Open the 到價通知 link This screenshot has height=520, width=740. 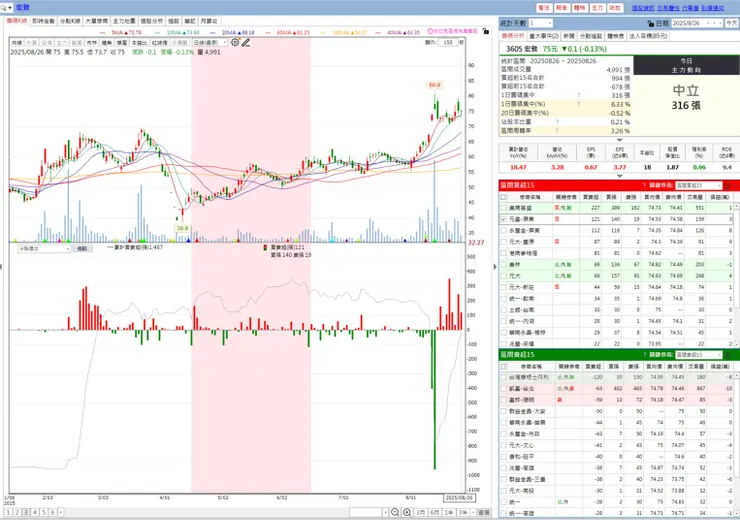click(x=713, y=8)
